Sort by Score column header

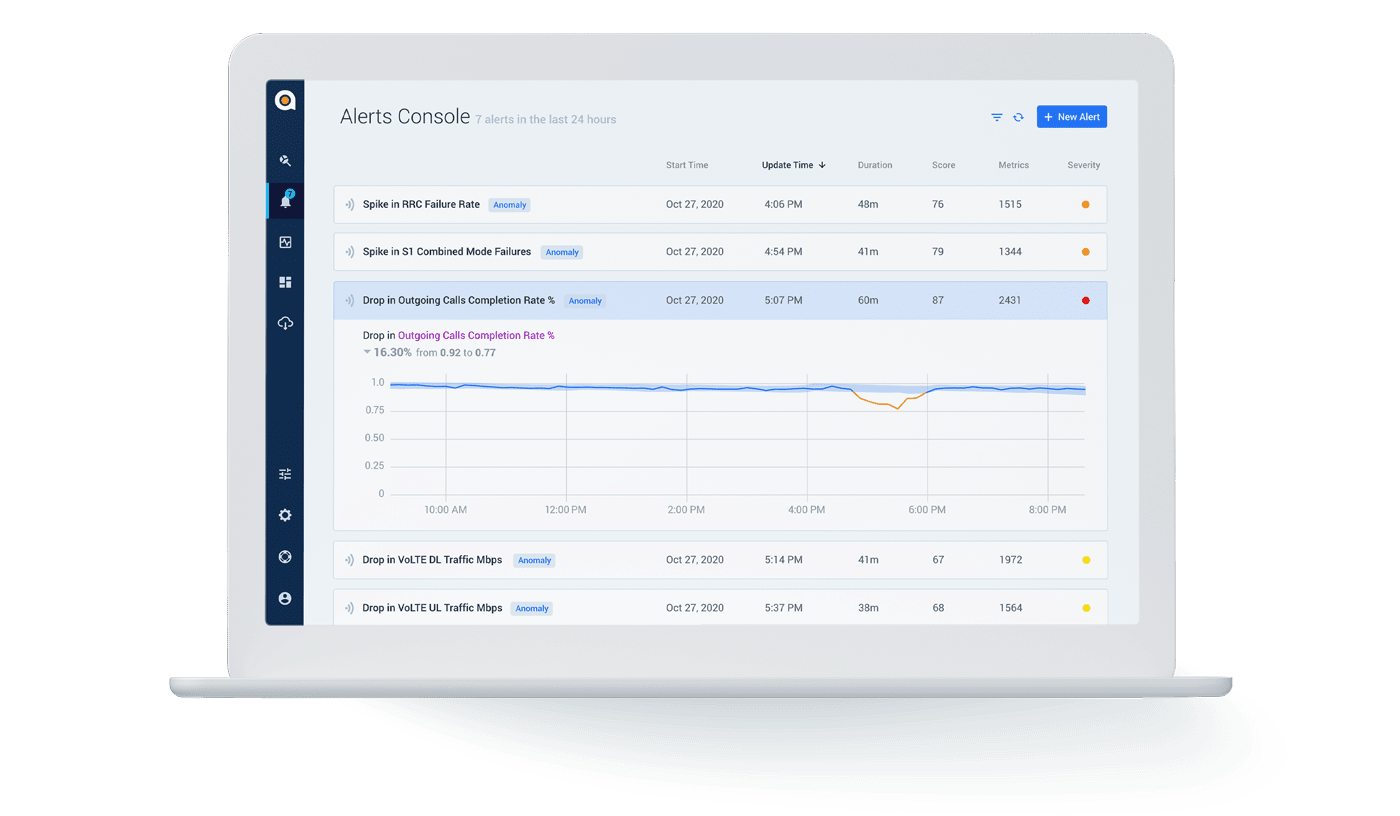tap(943, 165)
